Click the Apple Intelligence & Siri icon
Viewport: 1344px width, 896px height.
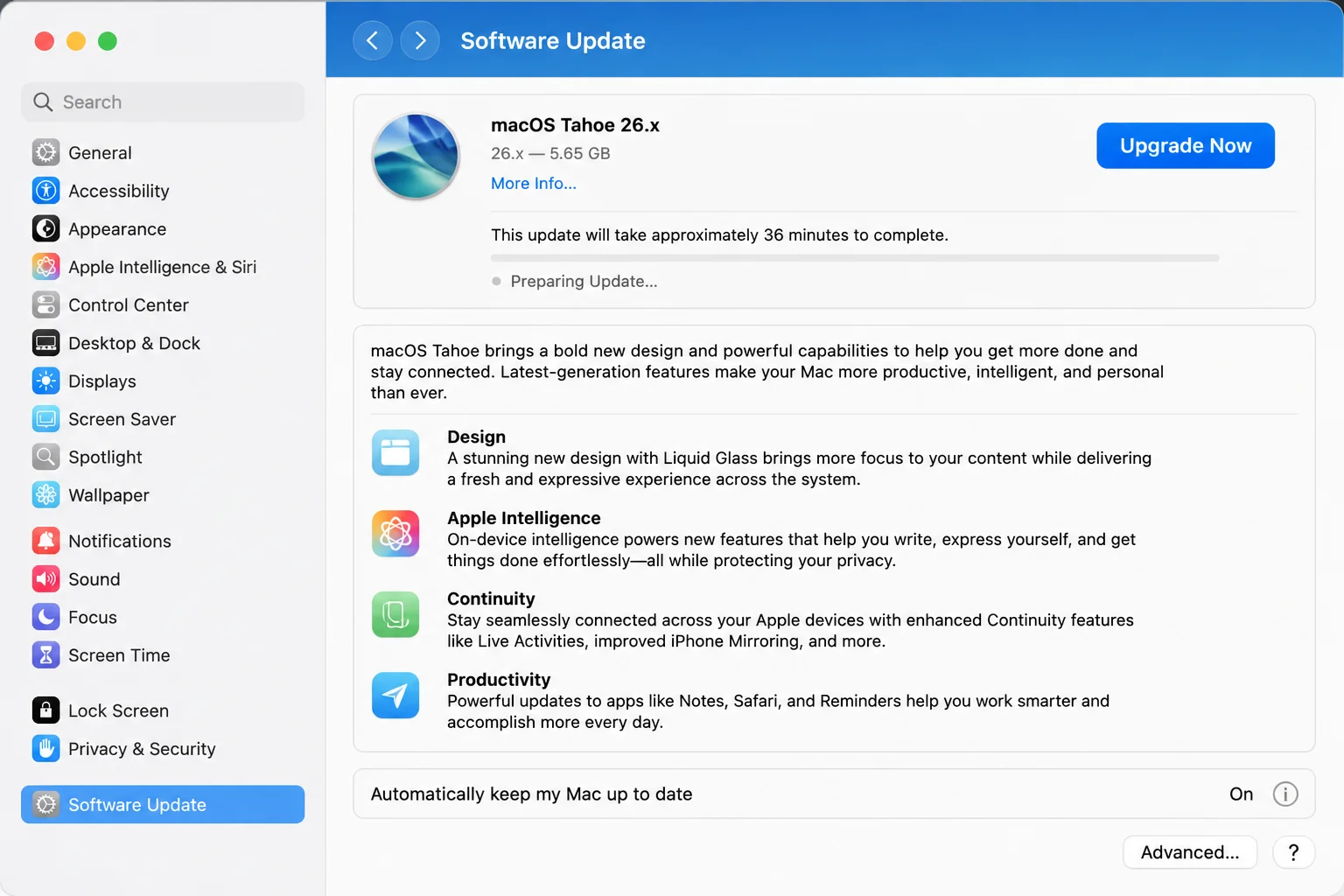[x=46, y=267]
